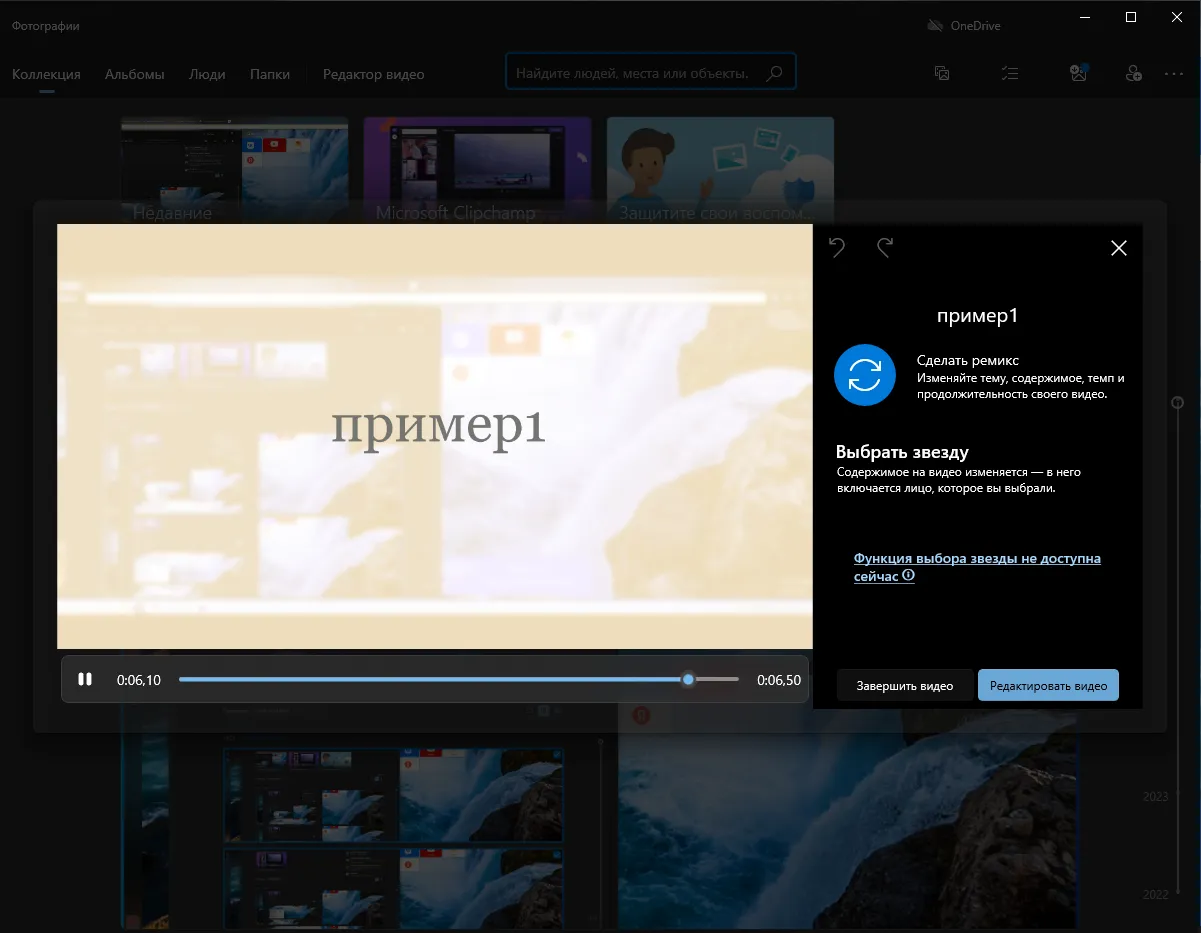This screenshot has height=933, width=1201.
Task: Click the Import photos icon with the badge
Action: click(1078, 73)
